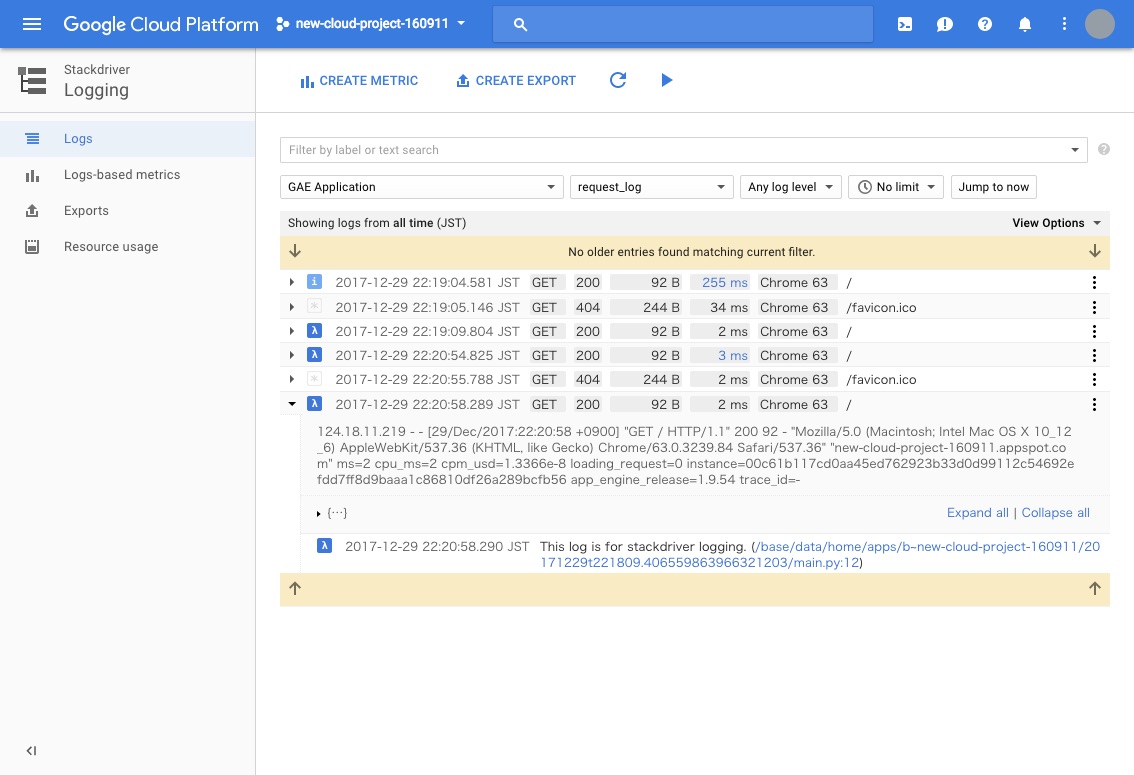Viewport: 1134px width, 775px height.
Task: Open the notifications bell
Action: (1025, 24)
